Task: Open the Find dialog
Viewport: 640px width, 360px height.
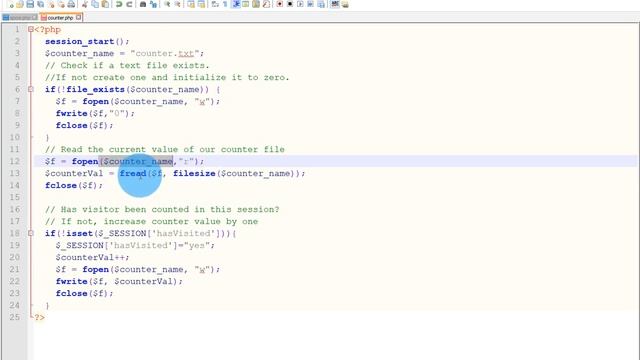Action: (x=143, y=4)
